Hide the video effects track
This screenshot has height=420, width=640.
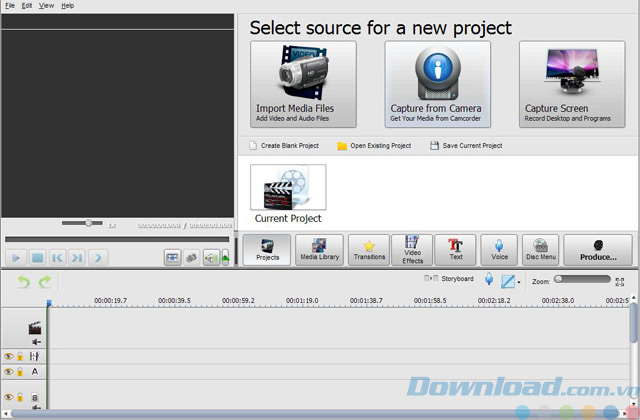(x=9, y=356)
